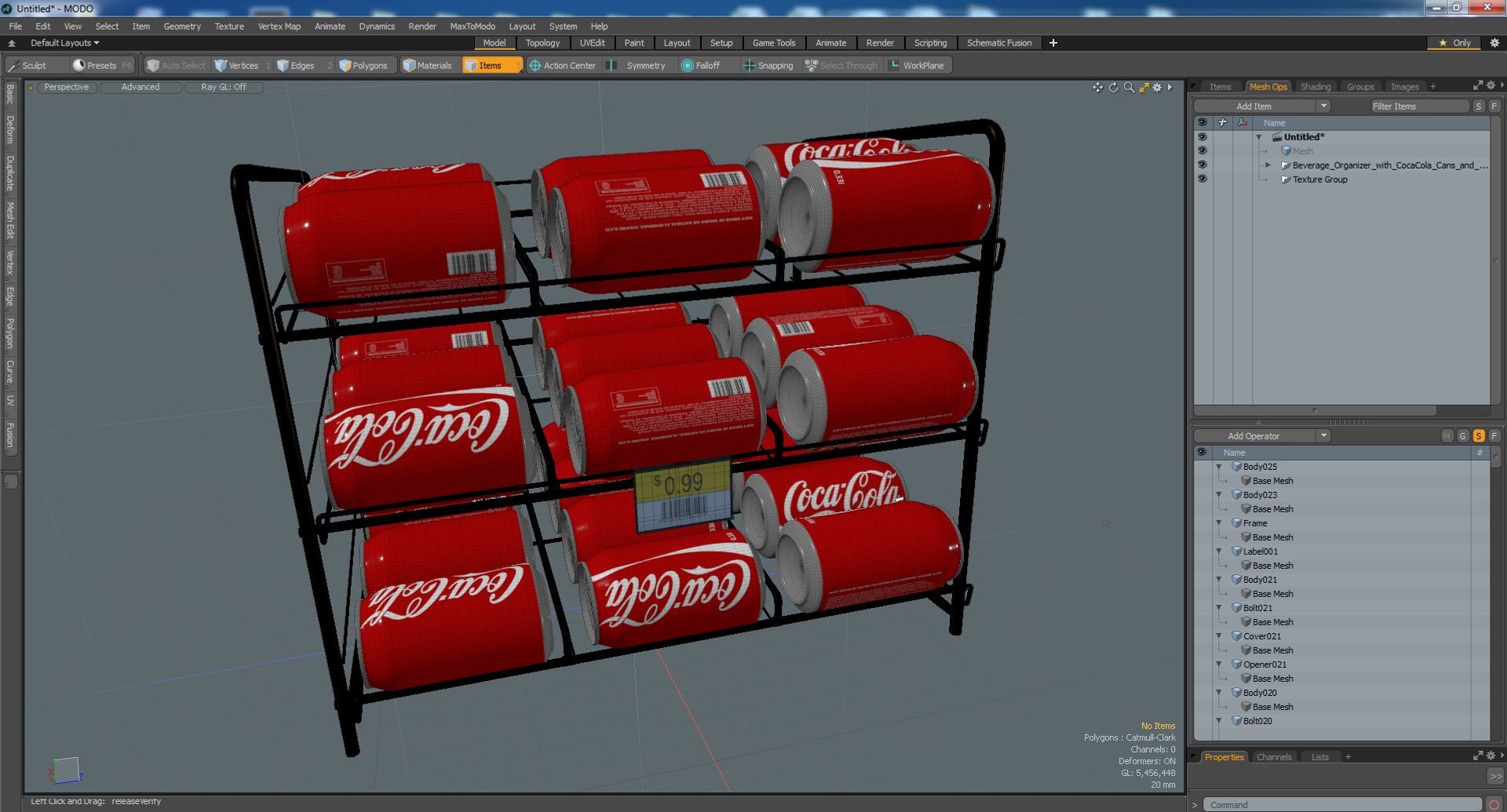Open the Add Item dropdown arrow
The image size is (1507, 812).
(x=1324, y=106)
